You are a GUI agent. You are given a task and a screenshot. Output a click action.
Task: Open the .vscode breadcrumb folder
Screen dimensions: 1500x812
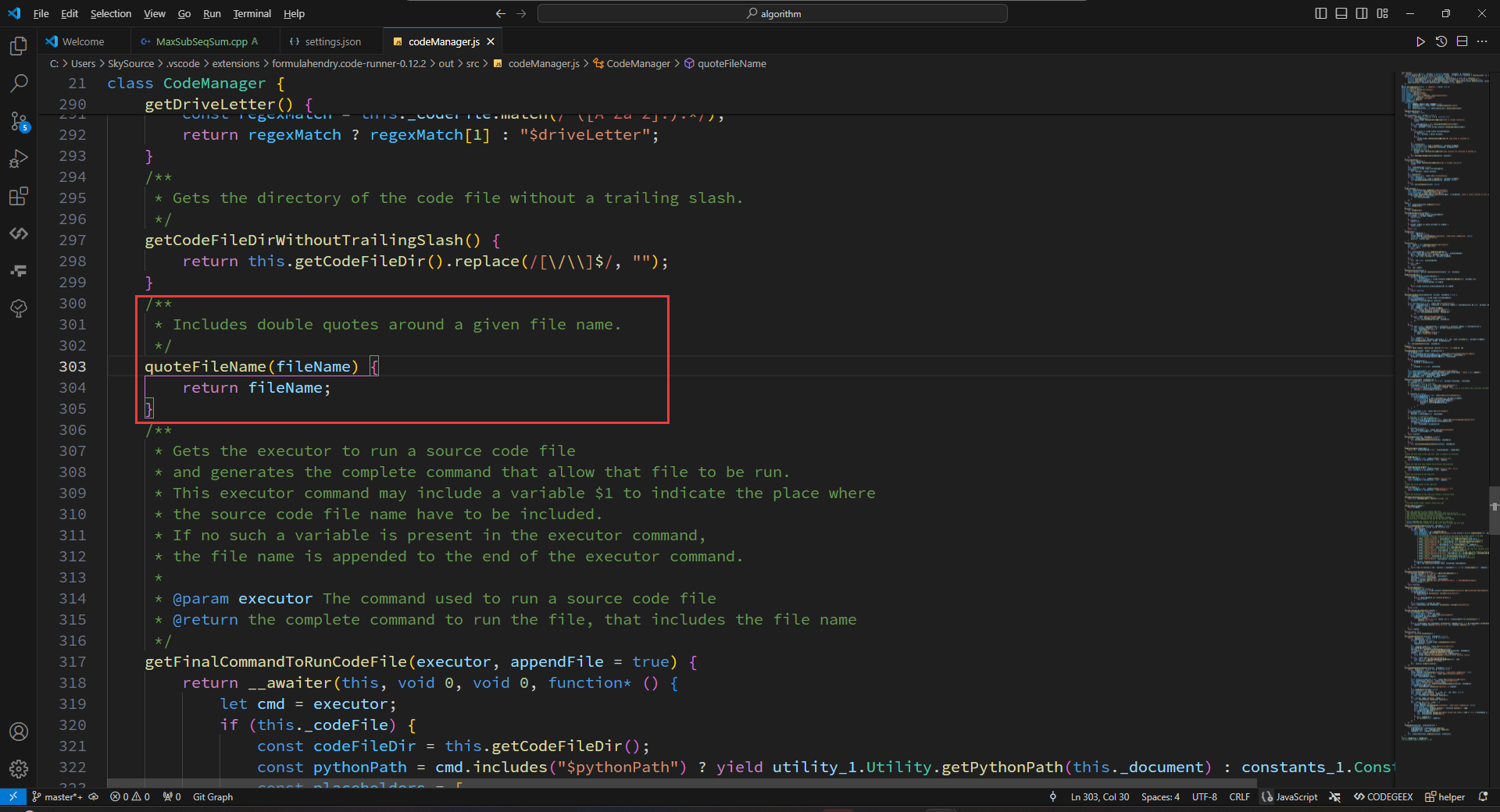click(184, 63)
